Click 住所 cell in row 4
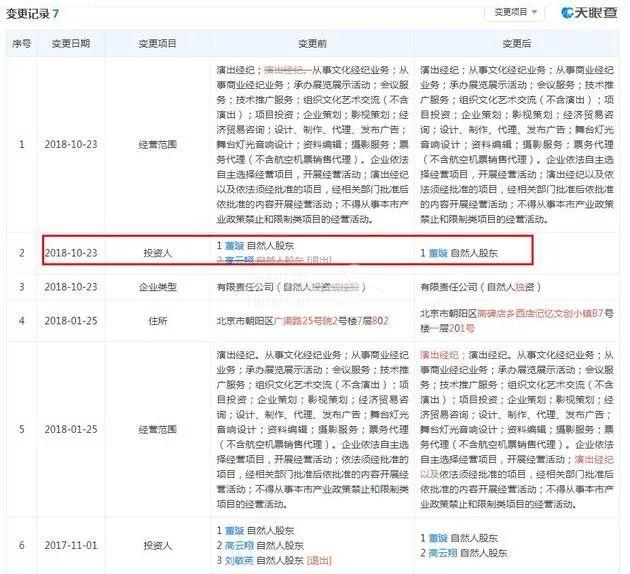 click(158, 321)
